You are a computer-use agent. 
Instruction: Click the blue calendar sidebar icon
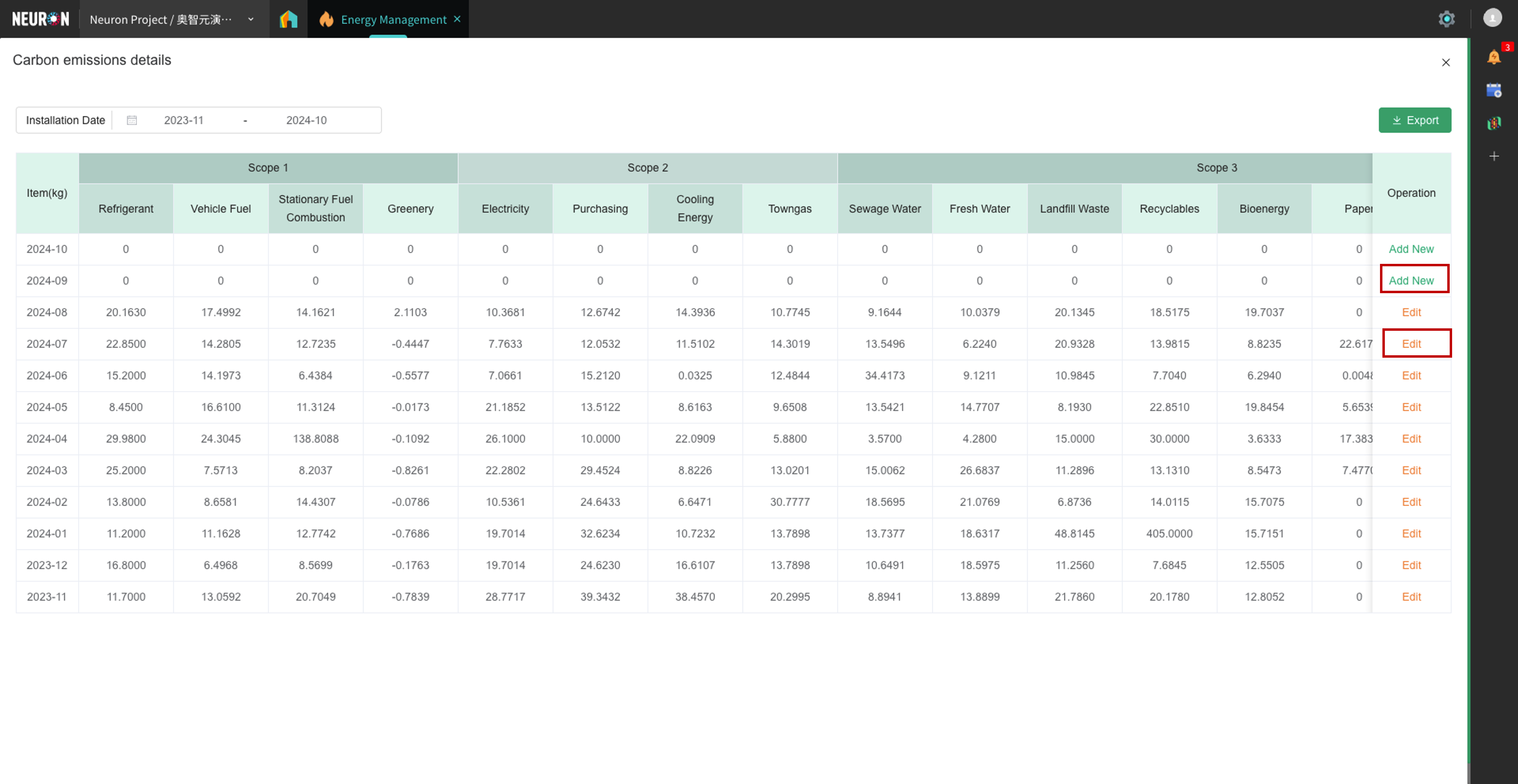click(x=1493, y=90)
